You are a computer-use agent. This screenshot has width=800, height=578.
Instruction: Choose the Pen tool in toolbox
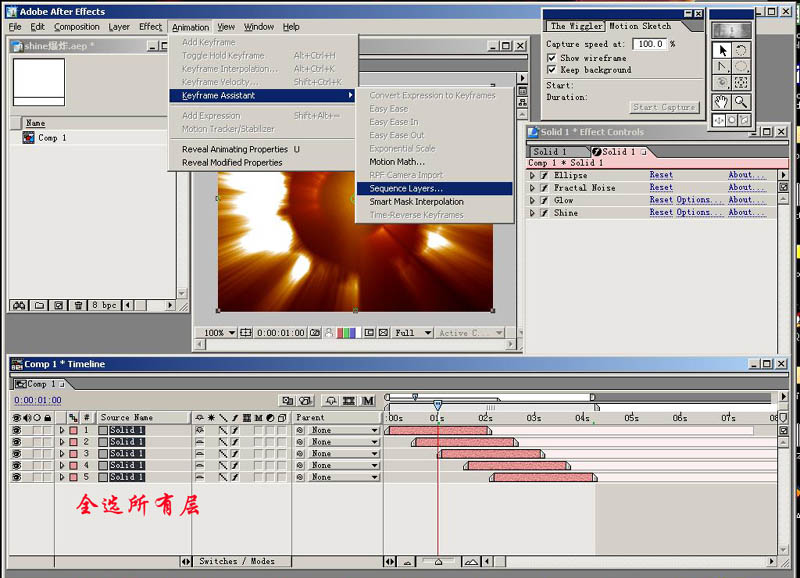click(721, 66)
